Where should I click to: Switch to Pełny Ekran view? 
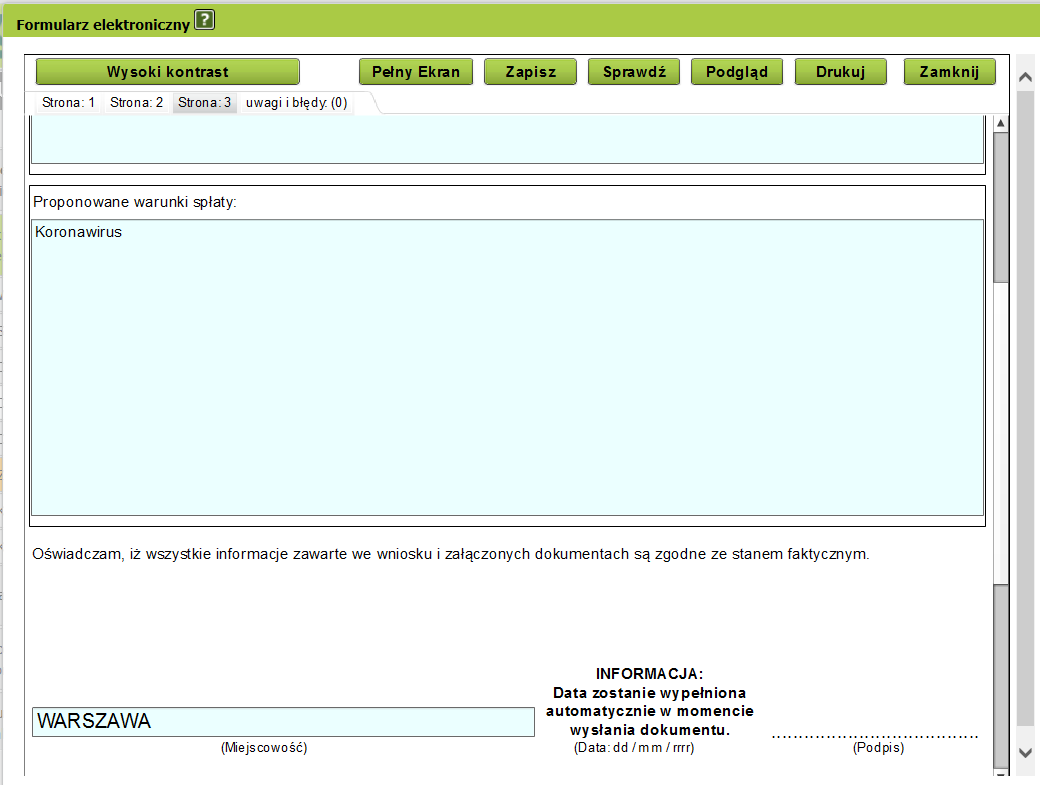point(416,71)
